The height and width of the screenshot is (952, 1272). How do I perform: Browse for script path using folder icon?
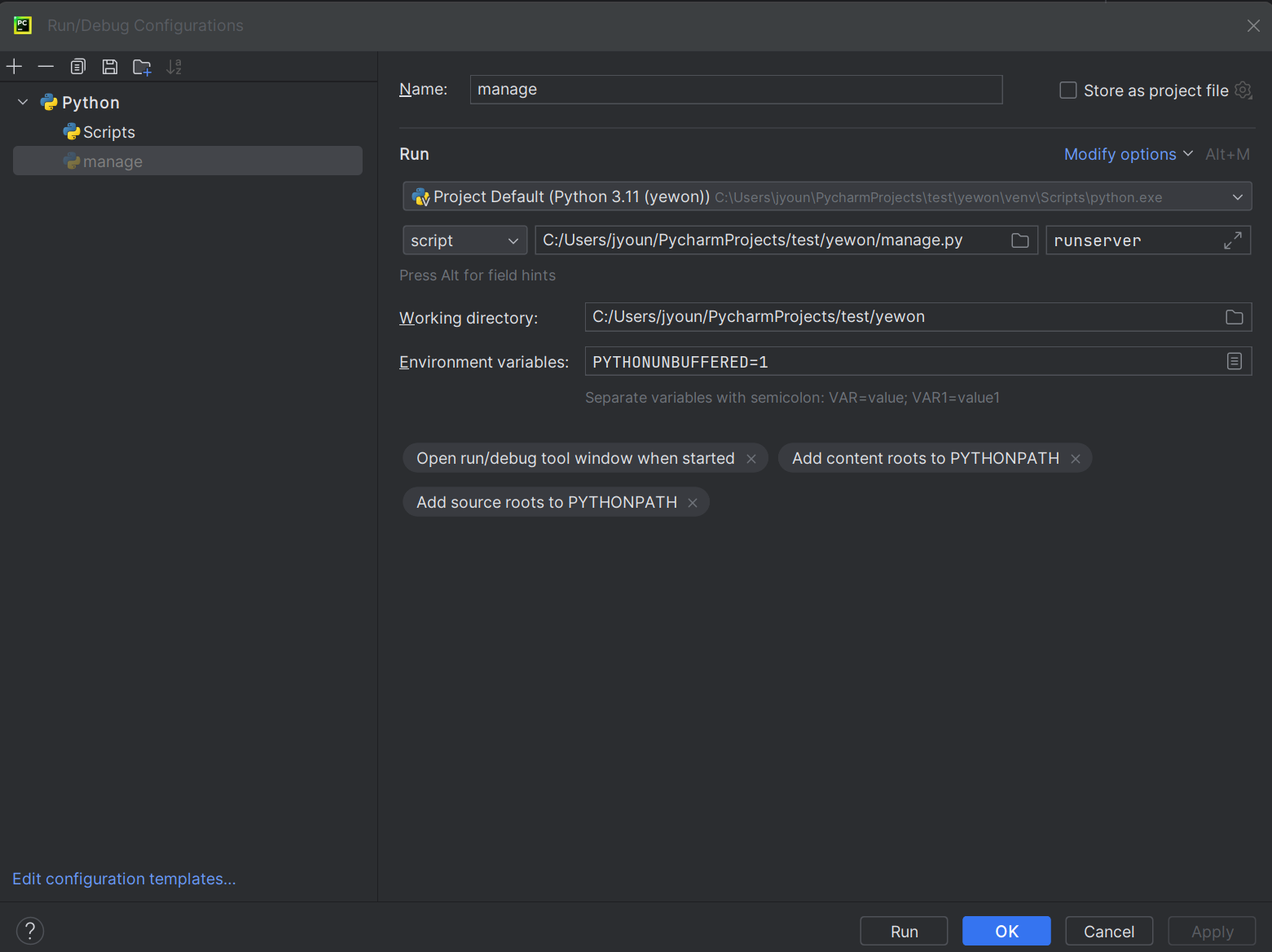click(x=1019, y=240)
